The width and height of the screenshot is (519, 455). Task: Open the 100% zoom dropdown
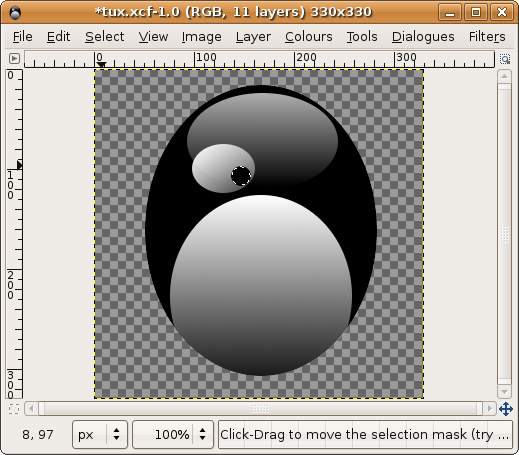click(202, 434)
